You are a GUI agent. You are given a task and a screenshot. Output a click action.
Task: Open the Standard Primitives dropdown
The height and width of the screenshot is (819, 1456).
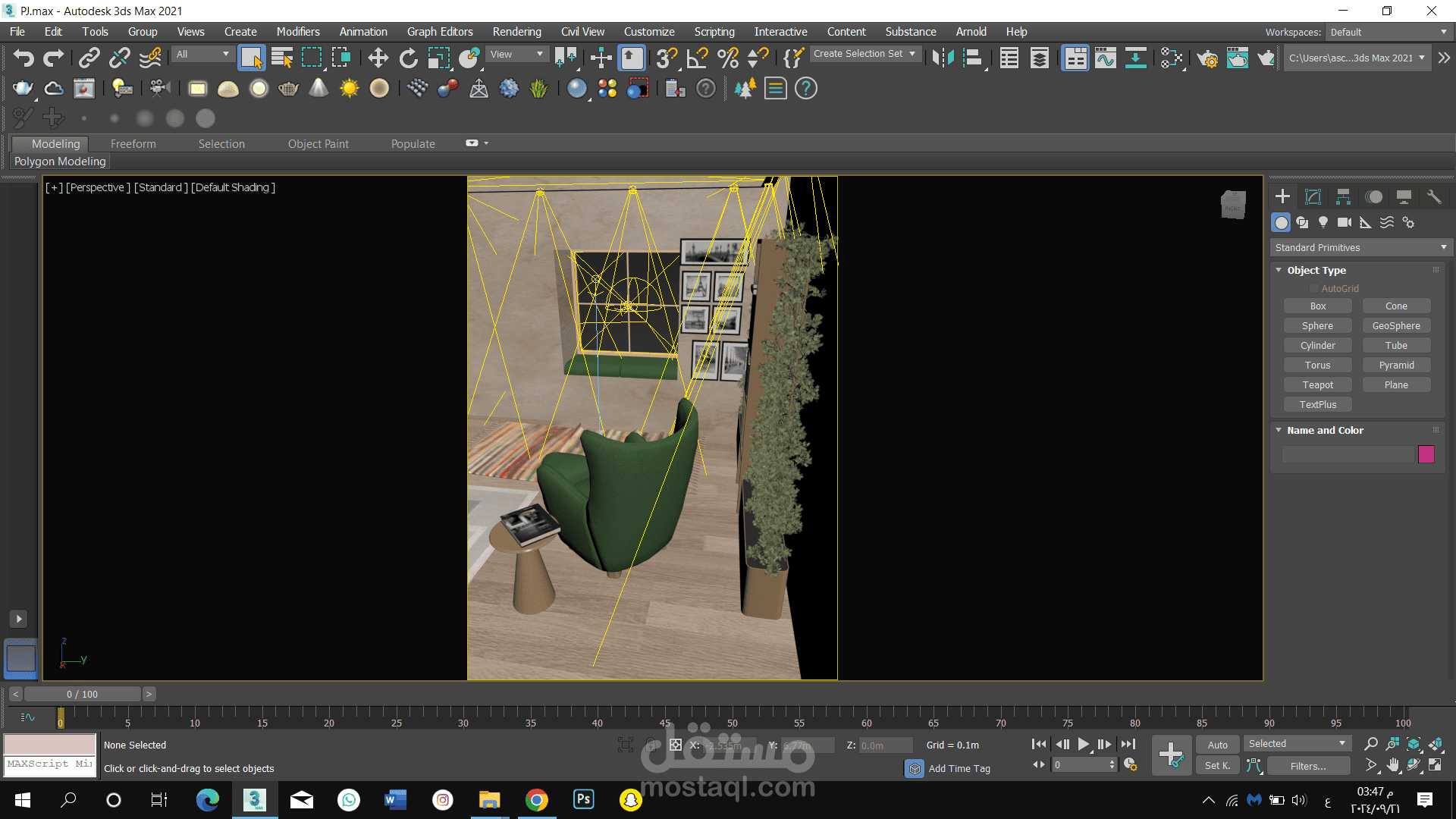point(1360,248)
